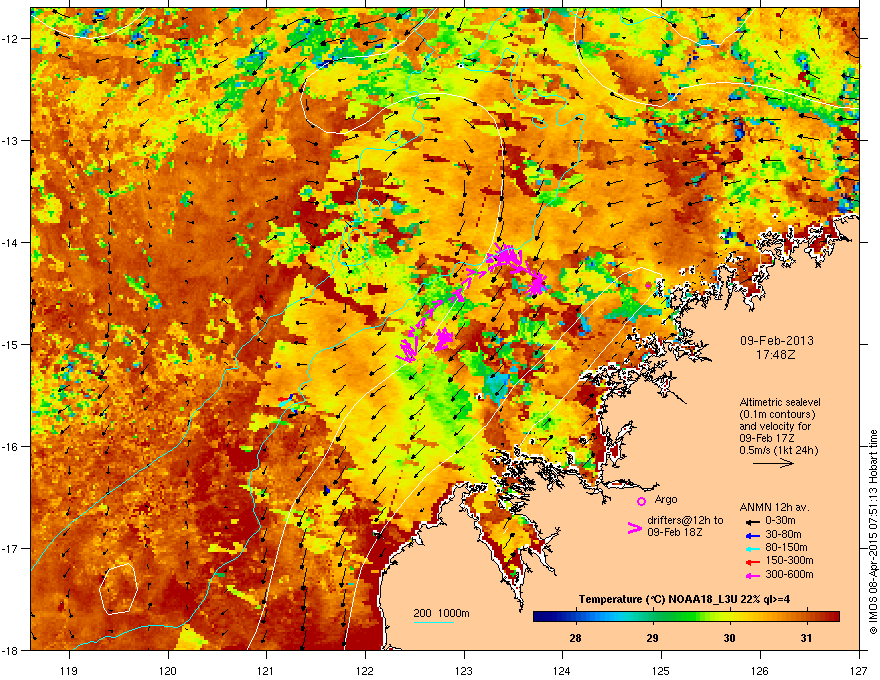Click the color bar tick label '31'
The image size is (880, 680).
point(806,638)
